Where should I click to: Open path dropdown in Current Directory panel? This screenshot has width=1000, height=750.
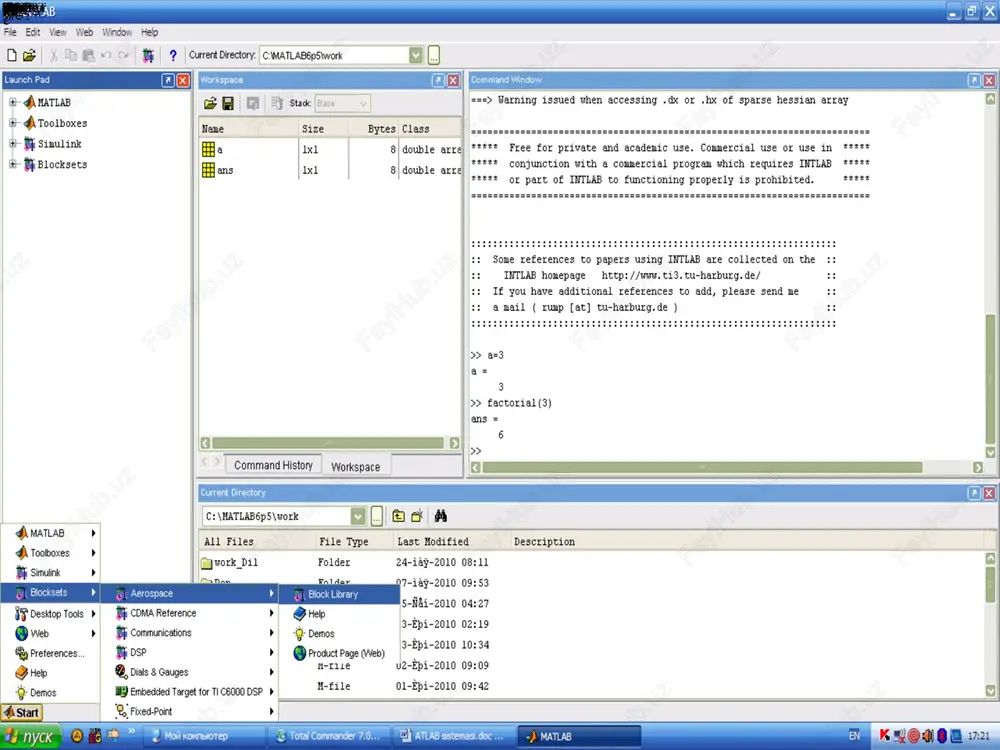(358, 516)
